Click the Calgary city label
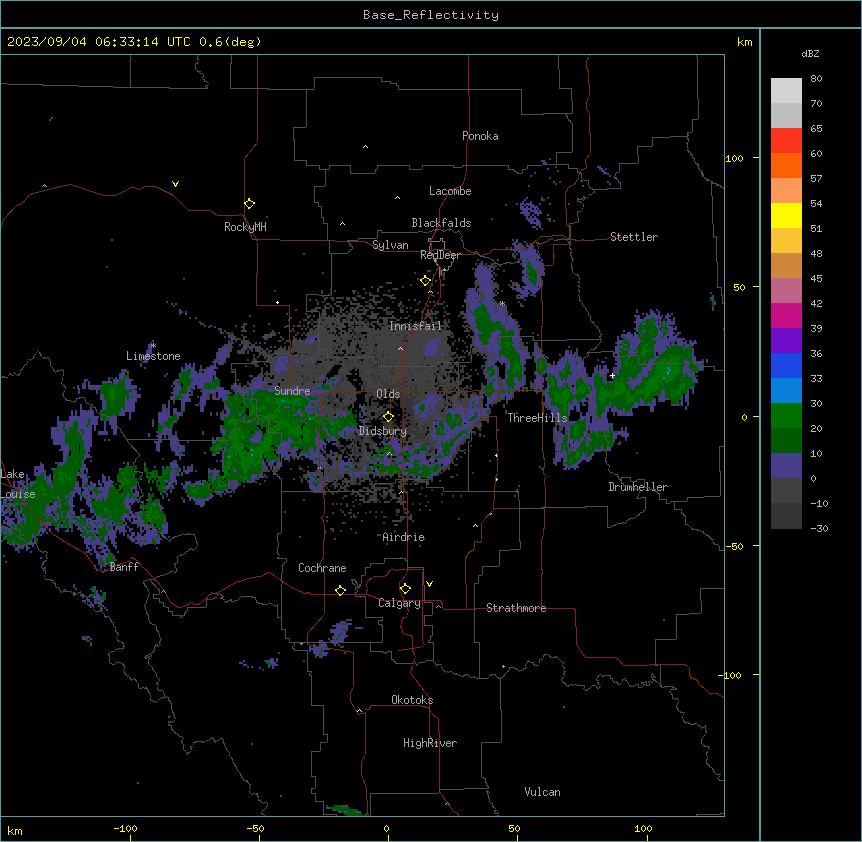 (x=399, y=603)
